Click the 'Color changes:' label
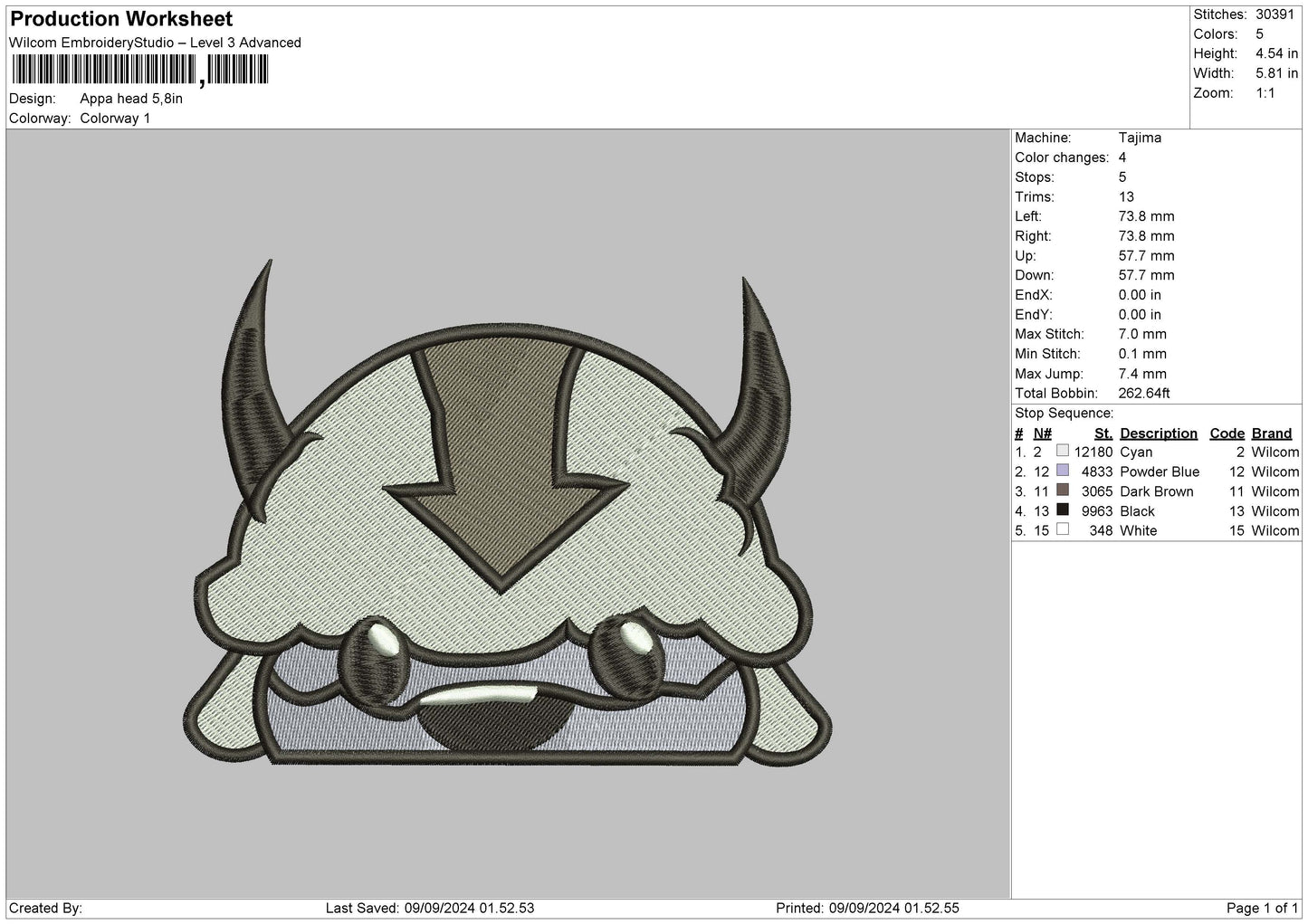 point(1062,157)
